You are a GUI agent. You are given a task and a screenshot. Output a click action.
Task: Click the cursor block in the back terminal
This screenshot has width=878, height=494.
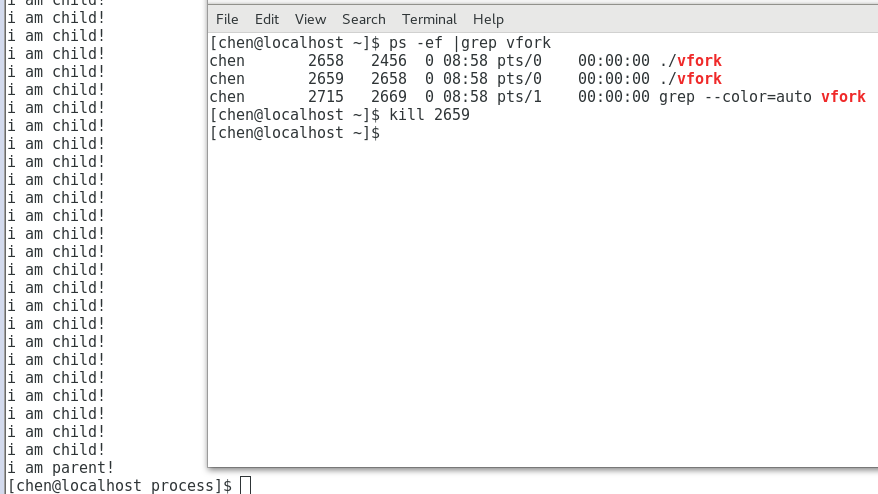(x=245, y=486)
